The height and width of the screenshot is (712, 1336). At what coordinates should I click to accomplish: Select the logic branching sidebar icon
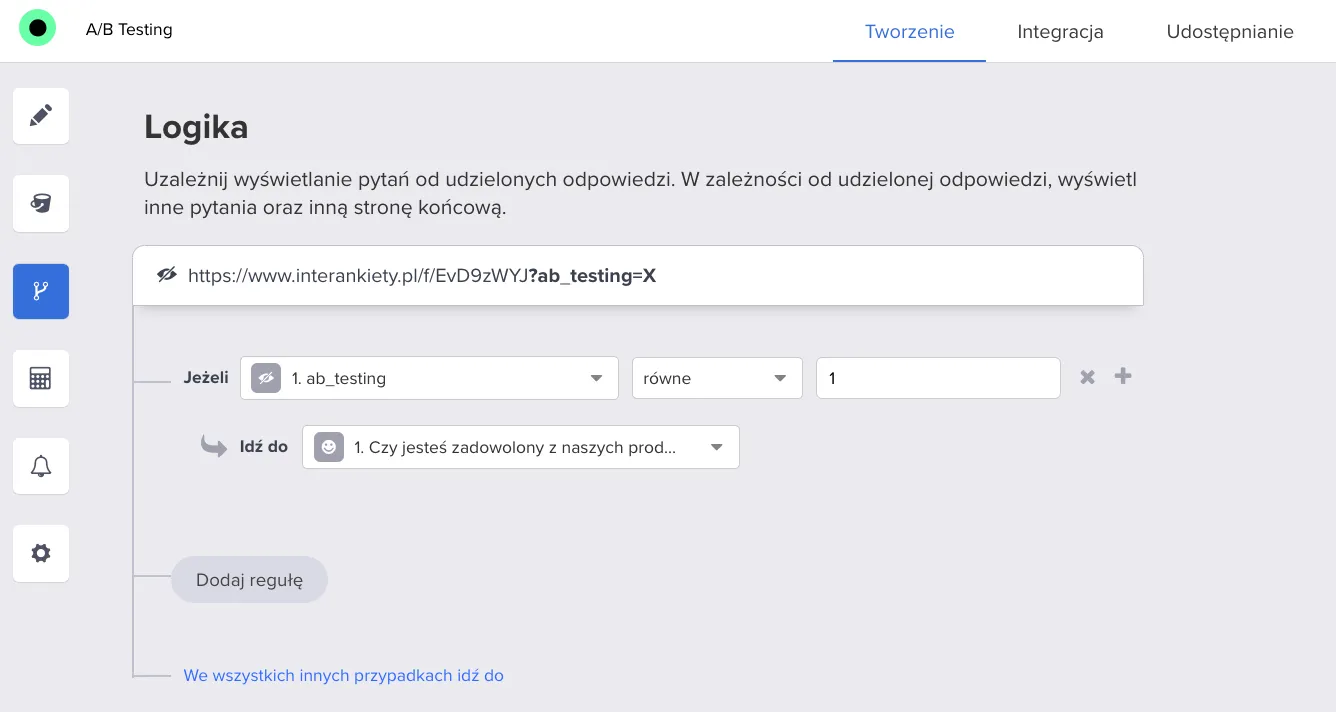[x=41, y=291]
